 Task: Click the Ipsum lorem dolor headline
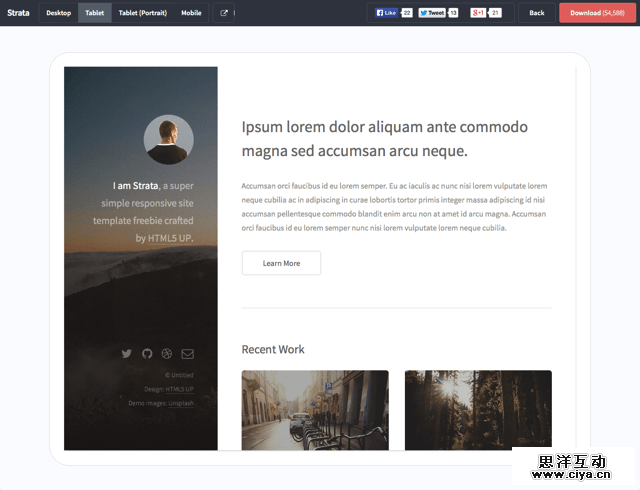tap(384, 139)
